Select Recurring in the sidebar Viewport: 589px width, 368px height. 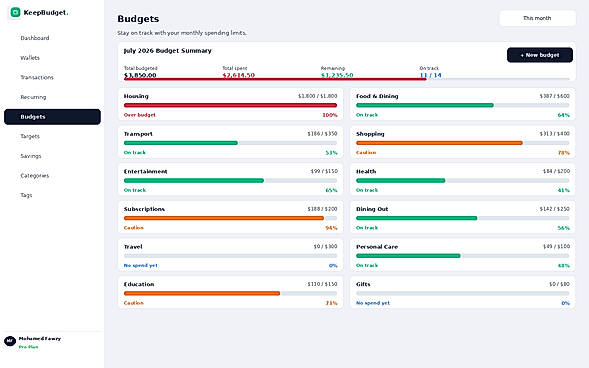pyautogui.click(x=33, y=97)
